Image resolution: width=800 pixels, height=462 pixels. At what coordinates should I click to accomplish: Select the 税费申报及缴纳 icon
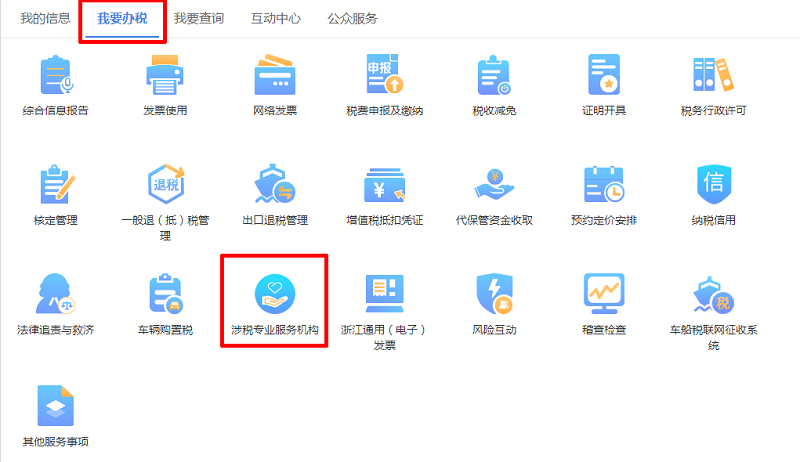(x=385, y=76)
